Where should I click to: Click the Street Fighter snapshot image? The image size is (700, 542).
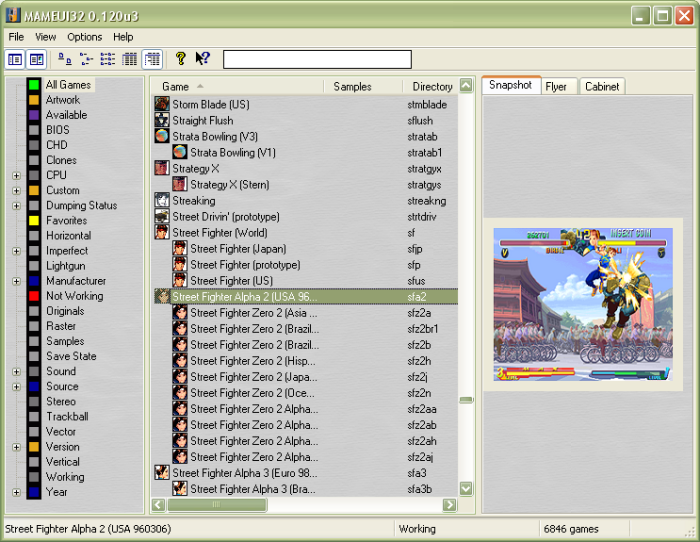click(x=583, y=304)
